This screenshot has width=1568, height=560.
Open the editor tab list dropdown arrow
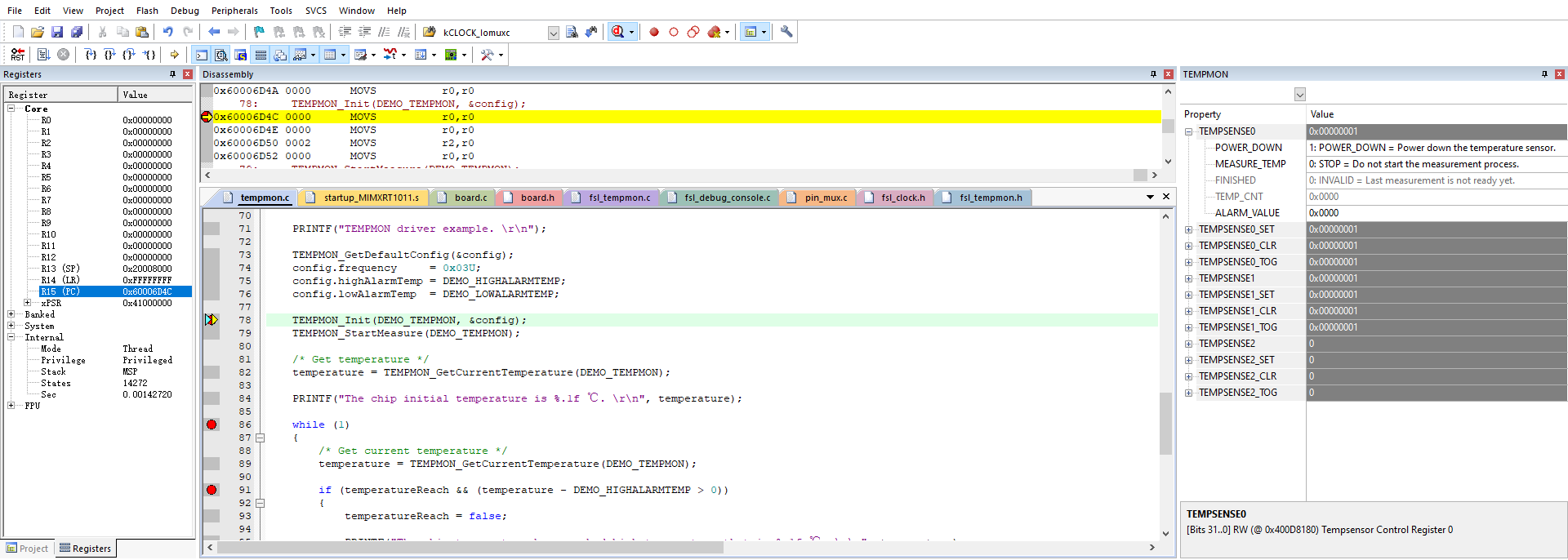click(x=1150, y=197)
